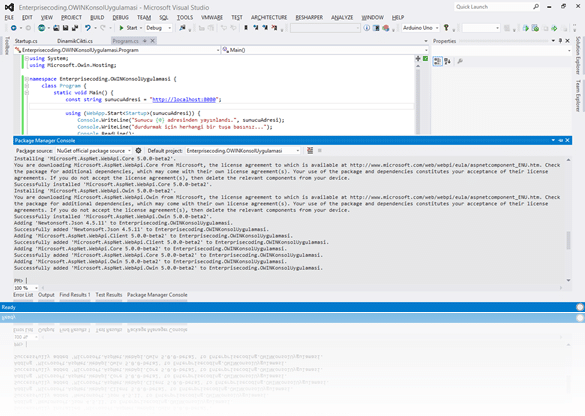Switch to the DinamikCikti.cs editor tab
The image size is (585, 416).
tap(75, 41)
